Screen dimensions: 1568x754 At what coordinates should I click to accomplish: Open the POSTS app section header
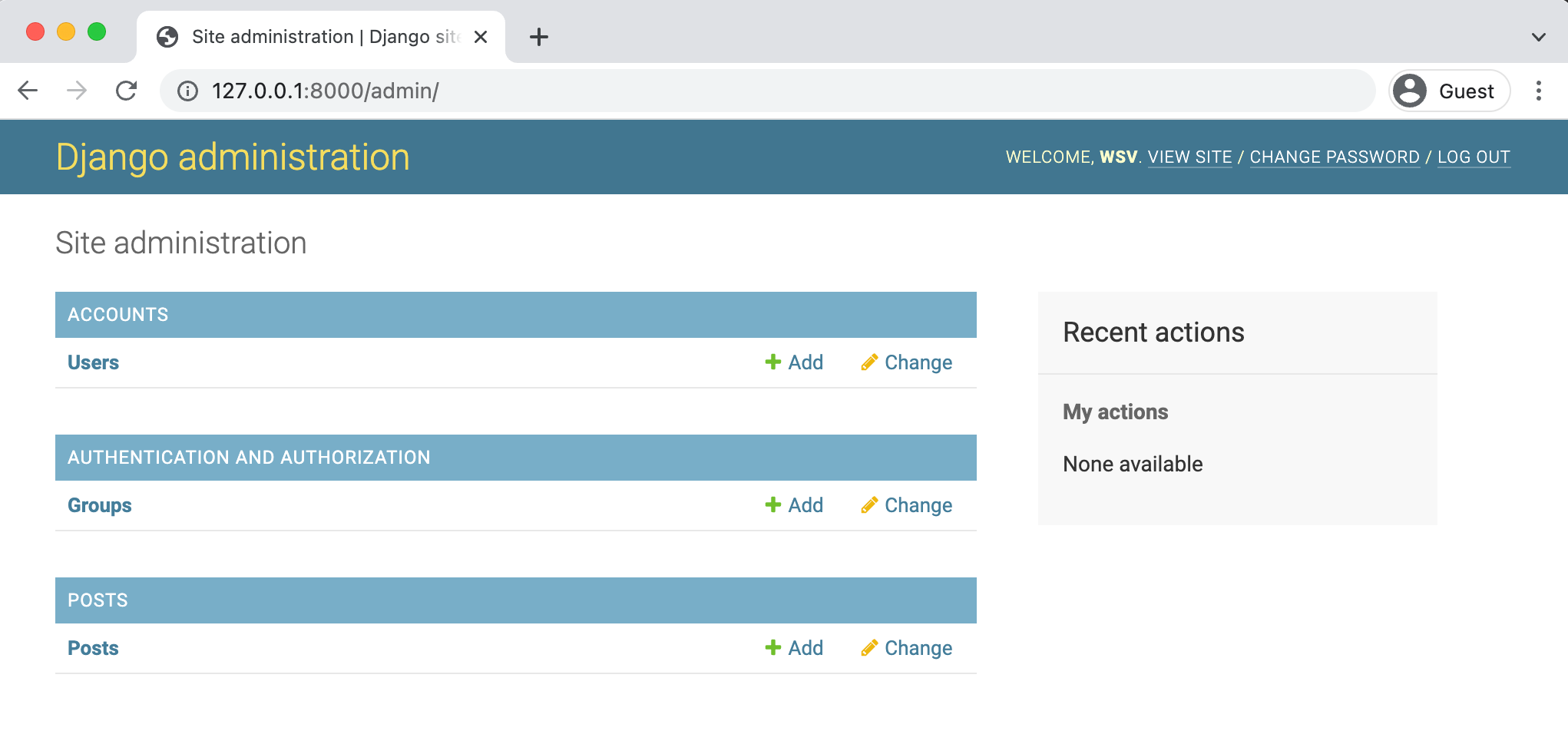coord(98,600)
